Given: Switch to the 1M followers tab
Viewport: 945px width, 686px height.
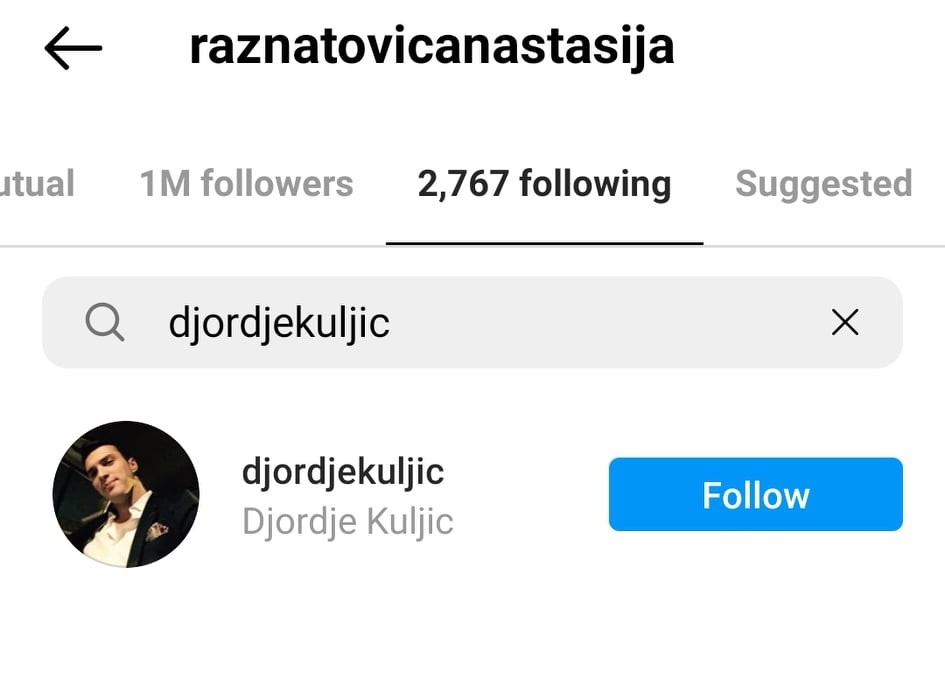Looking at the screenshot, I should pyautogui.click(x=246, y=184).
